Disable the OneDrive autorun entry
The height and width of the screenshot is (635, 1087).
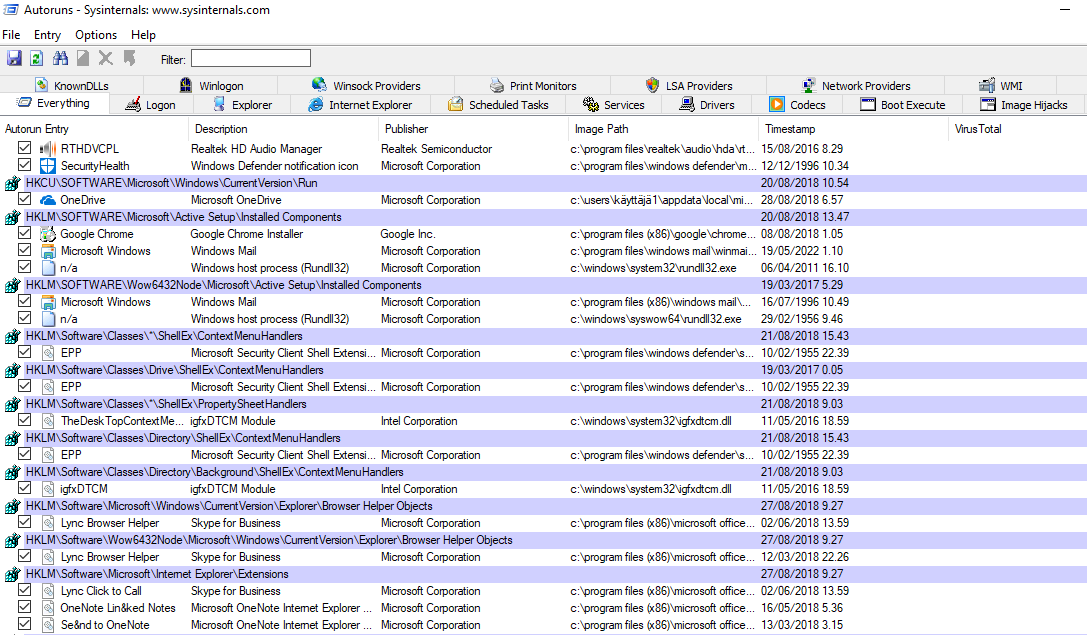click(x=24, y=199)
